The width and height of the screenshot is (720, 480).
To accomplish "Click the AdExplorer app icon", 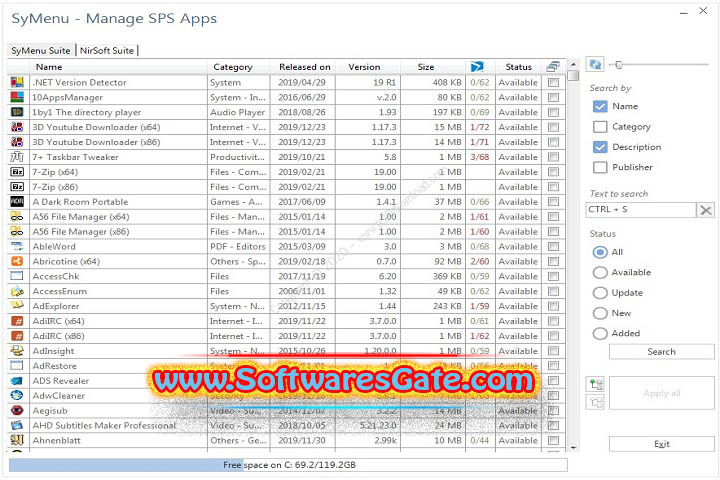I will click(x=17, y=306).
